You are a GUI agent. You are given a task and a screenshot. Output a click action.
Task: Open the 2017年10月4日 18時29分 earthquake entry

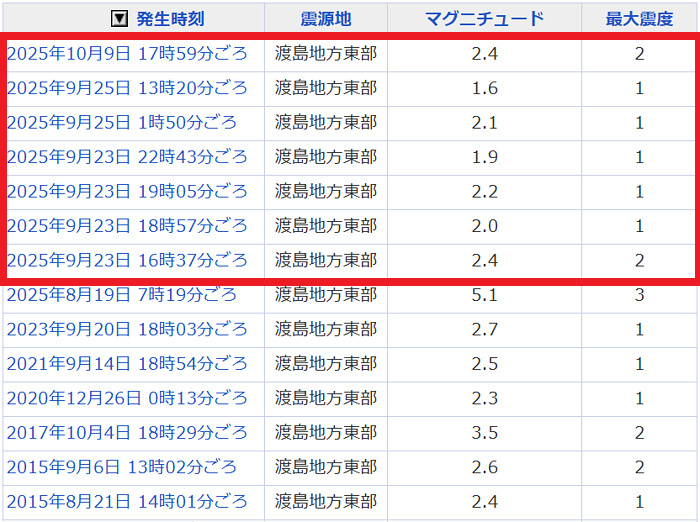point(127,433)
